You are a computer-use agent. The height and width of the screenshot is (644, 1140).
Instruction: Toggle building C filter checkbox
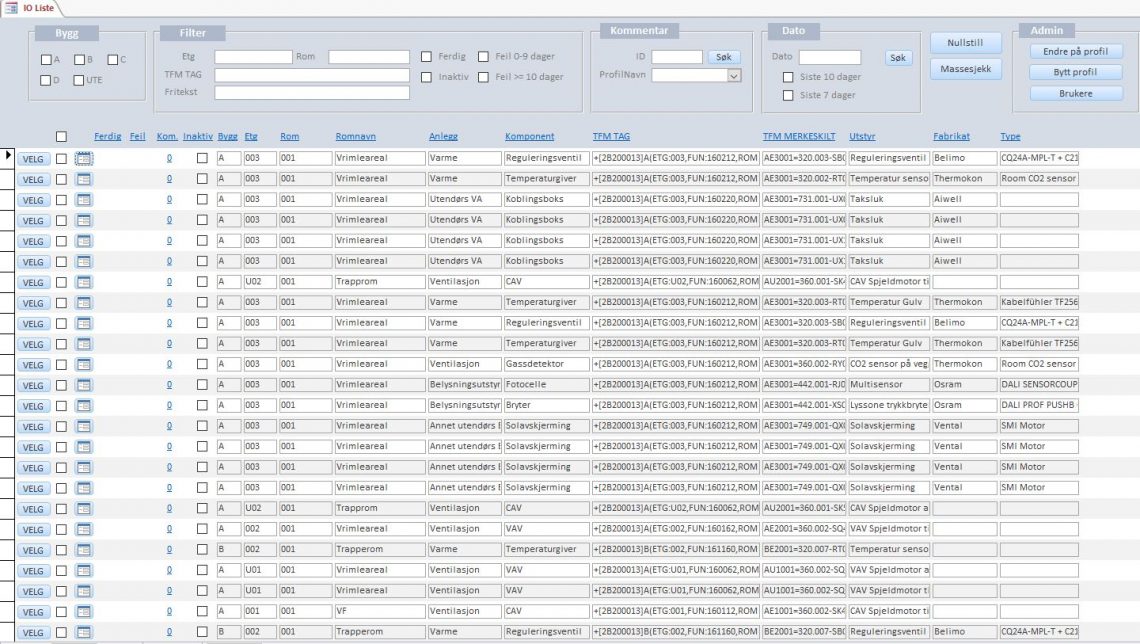pyautogui.click(x=113, y=60)
